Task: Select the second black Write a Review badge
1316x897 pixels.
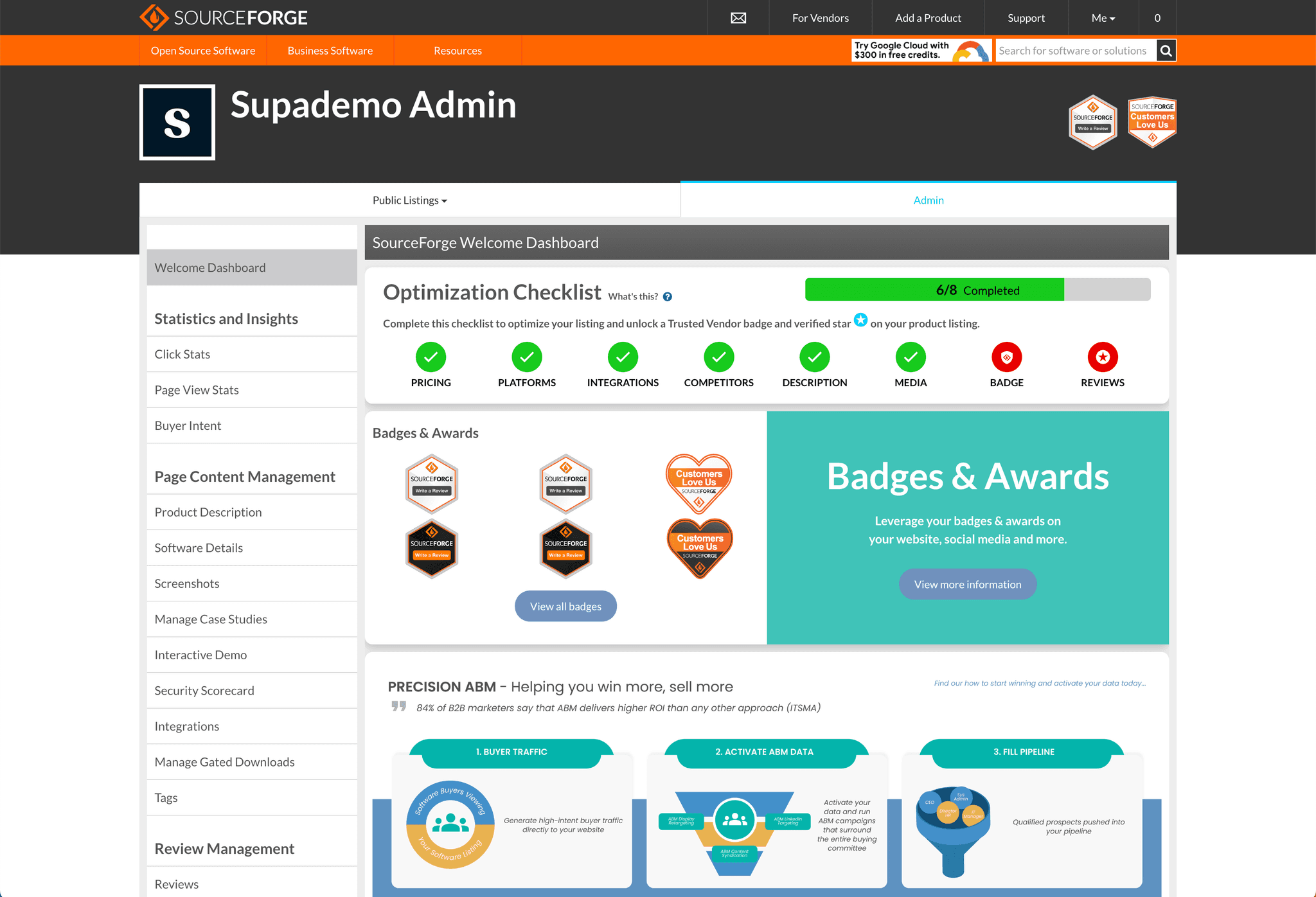Action: pyautogui.click(x=565, y=548)
